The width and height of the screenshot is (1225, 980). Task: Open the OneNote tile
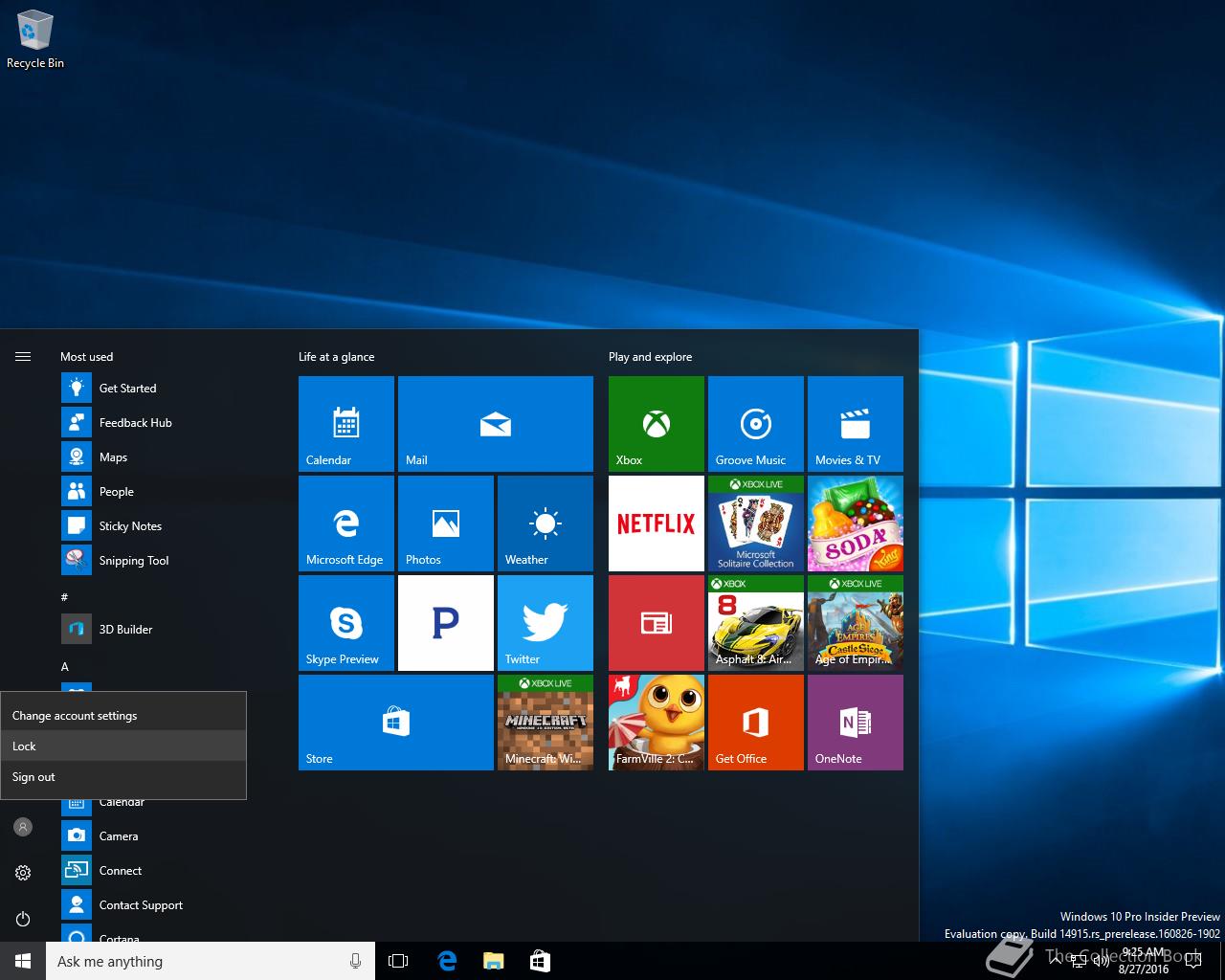coord(856,723)
